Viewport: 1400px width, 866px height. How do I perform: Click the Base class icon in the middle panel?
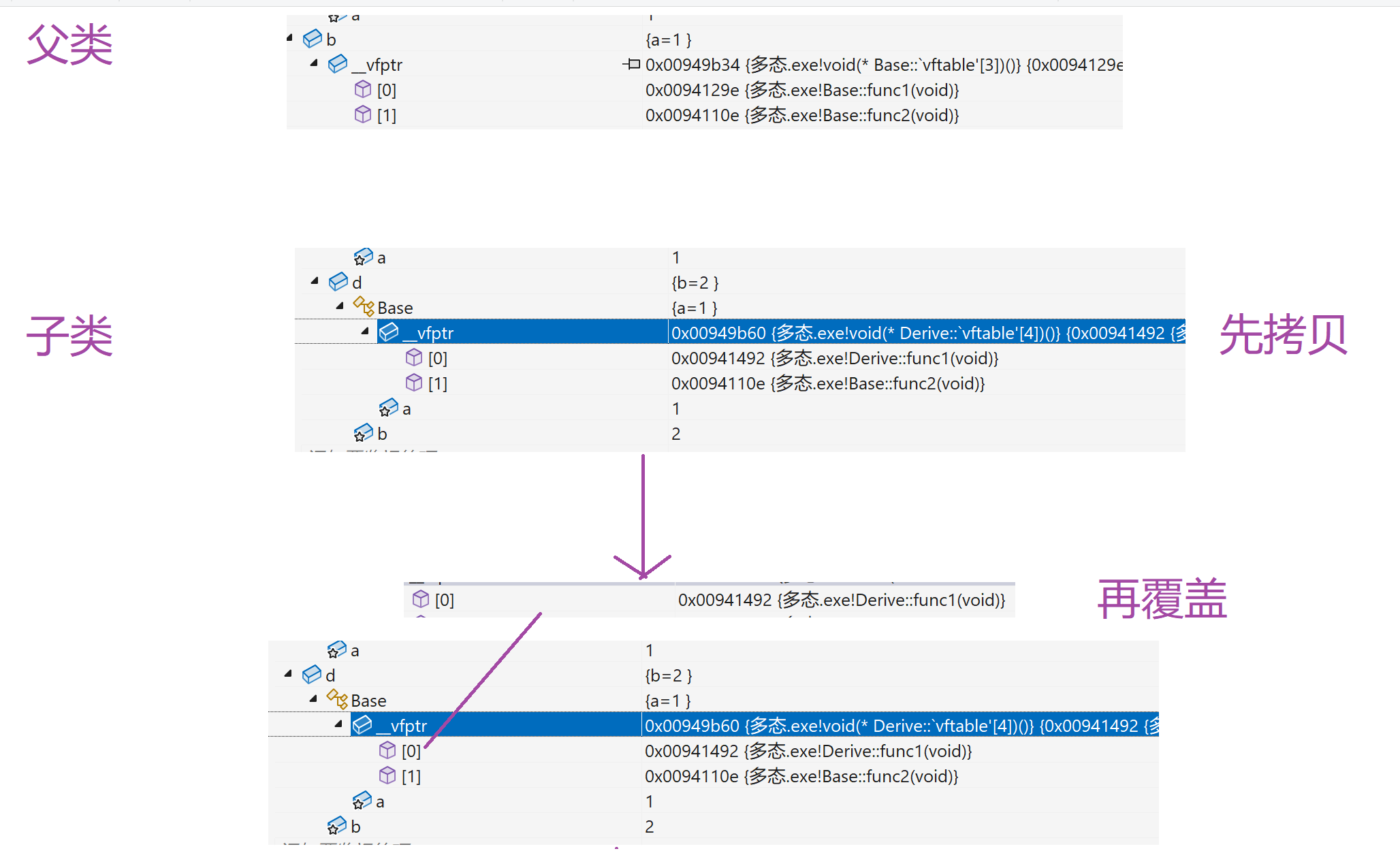point(364,307)
